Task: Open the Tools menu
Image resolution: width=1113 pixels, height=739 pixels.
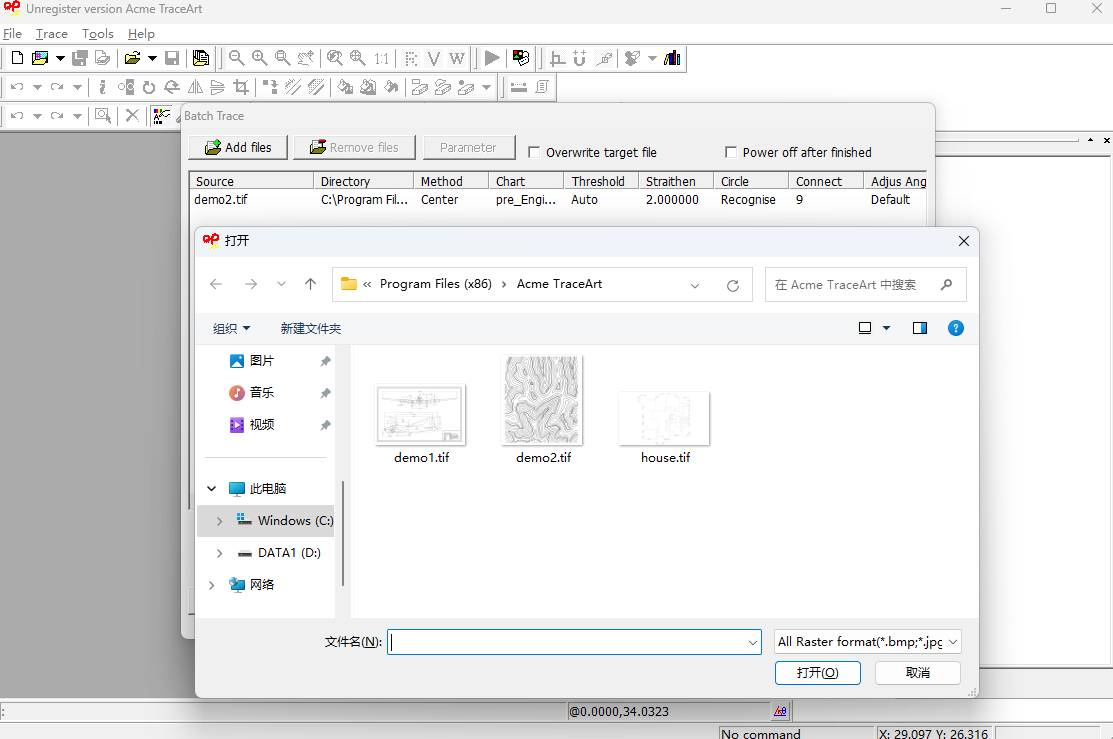Action: point(97,34)
